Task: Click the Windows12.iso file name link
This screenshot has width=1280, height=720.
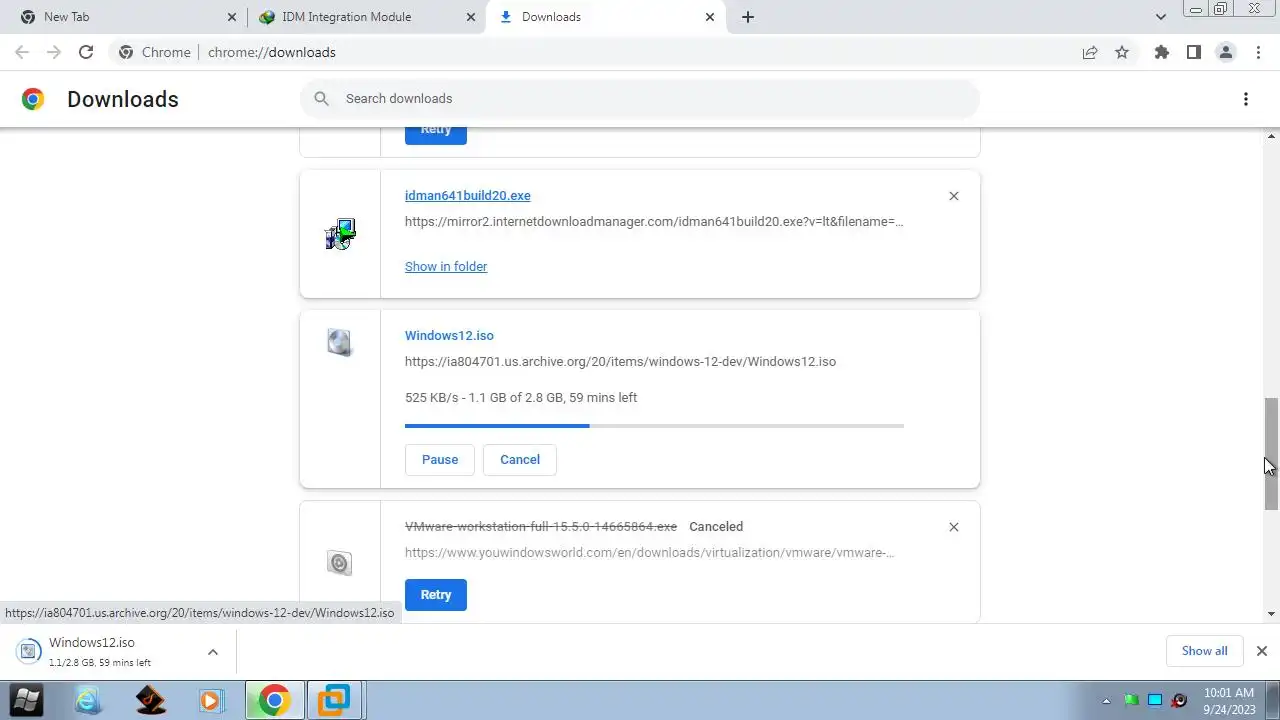Action: pyautogui.click(x=449, y=336)
